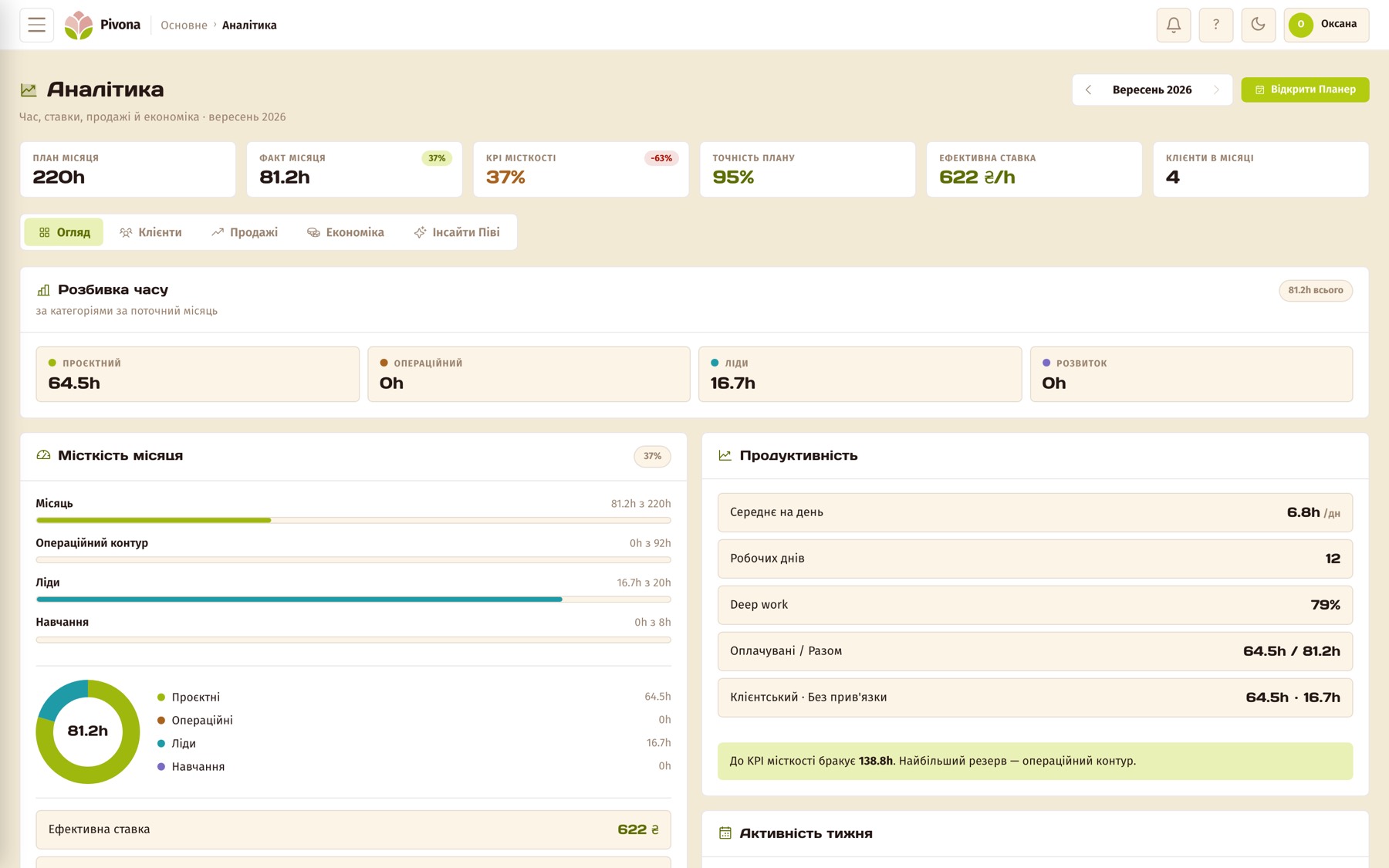Click the Продажі trend arrow icon
Image resolution: width=1389 pixels, height=868 pixels.
[x=218, y=232]
